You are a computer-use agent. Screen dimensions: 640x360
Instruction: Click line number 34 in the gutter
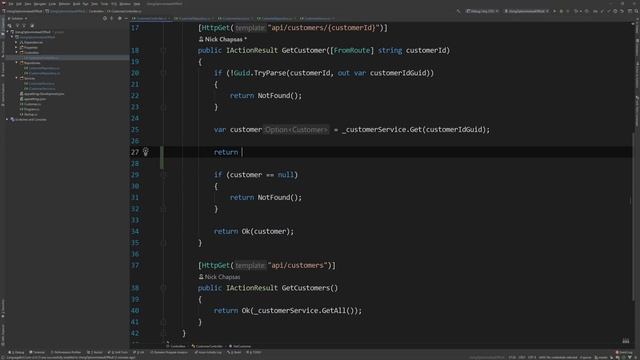pos(135,231)
